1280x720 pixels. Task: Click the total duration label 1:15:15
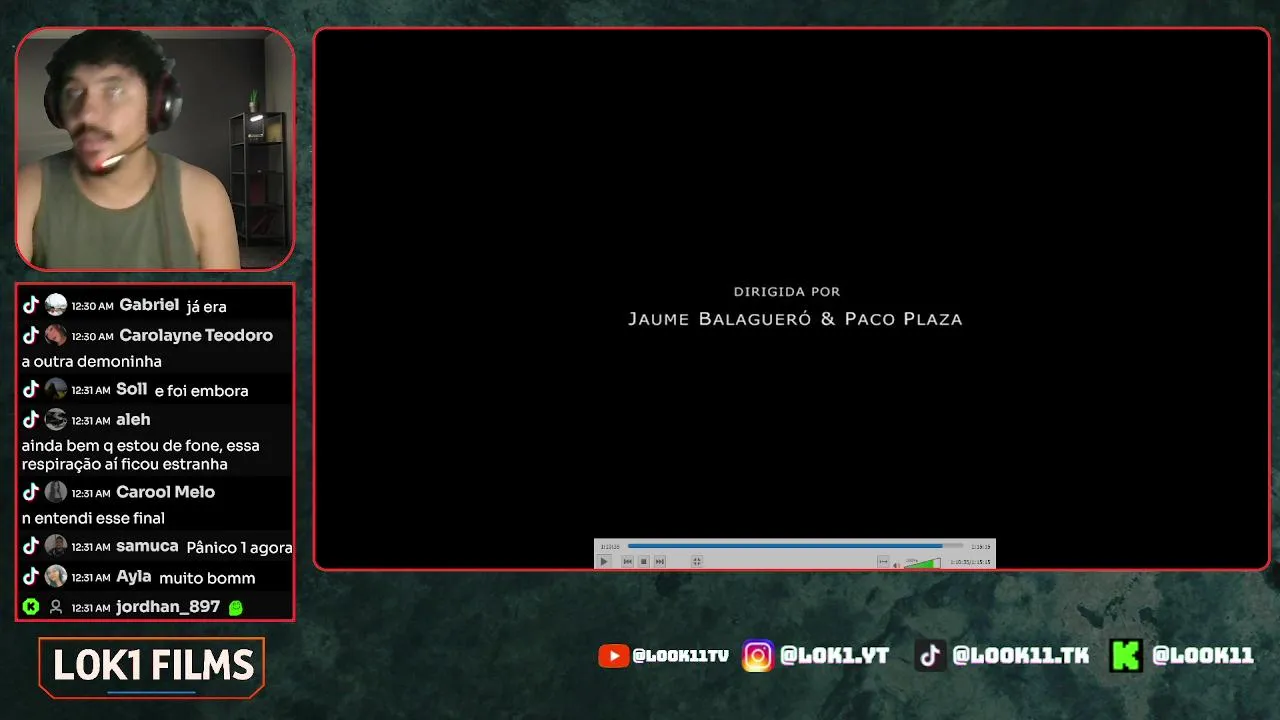point(981,546)
